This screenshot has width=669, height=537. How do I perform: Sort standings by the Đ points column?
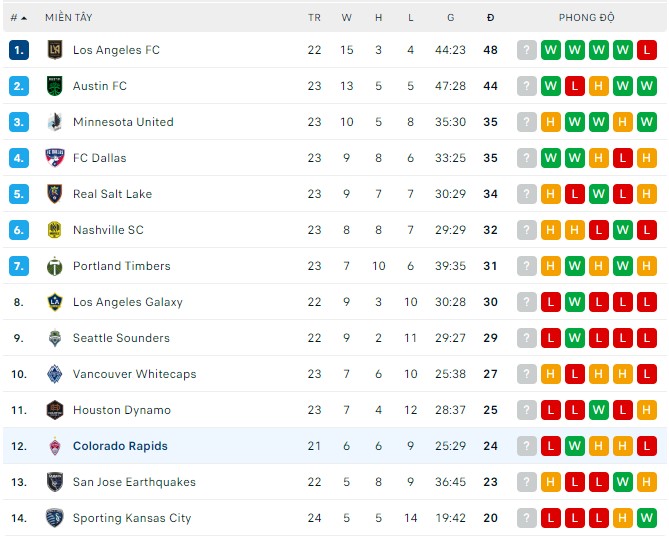click(490, 18)
